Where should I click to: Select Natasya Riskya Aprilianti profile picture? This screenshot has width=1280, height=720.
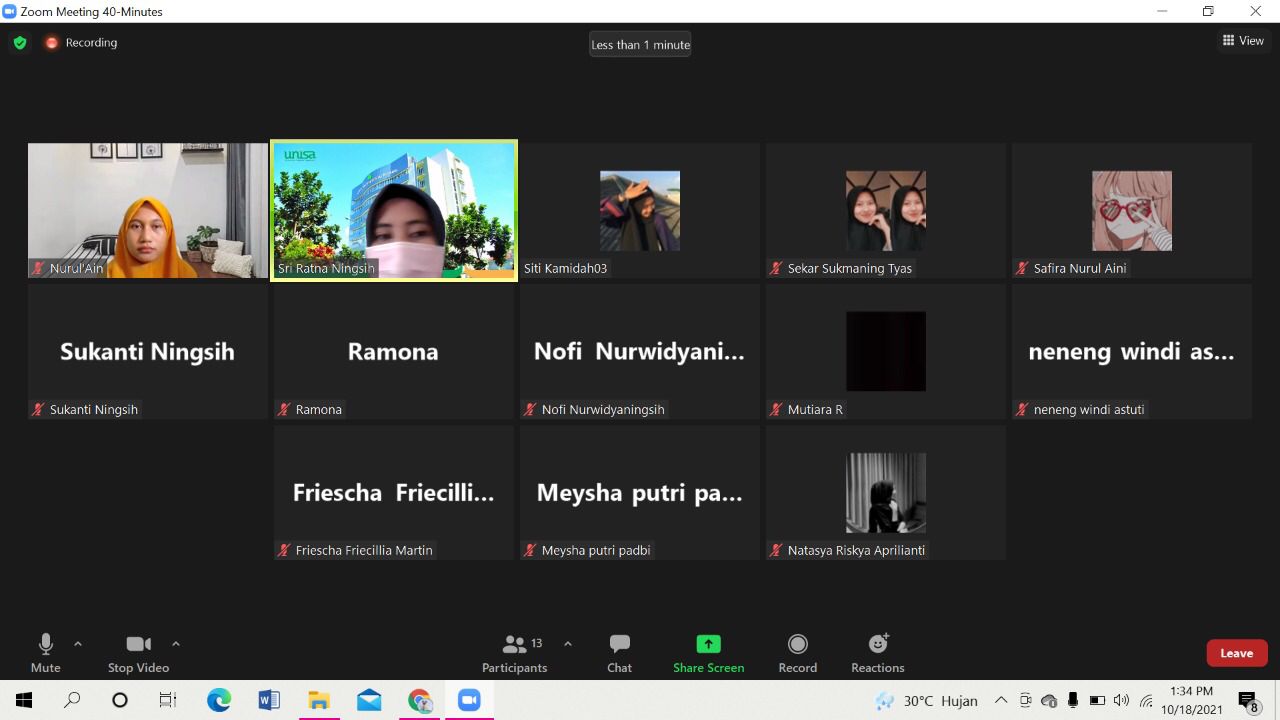click(x=886, y=493)
